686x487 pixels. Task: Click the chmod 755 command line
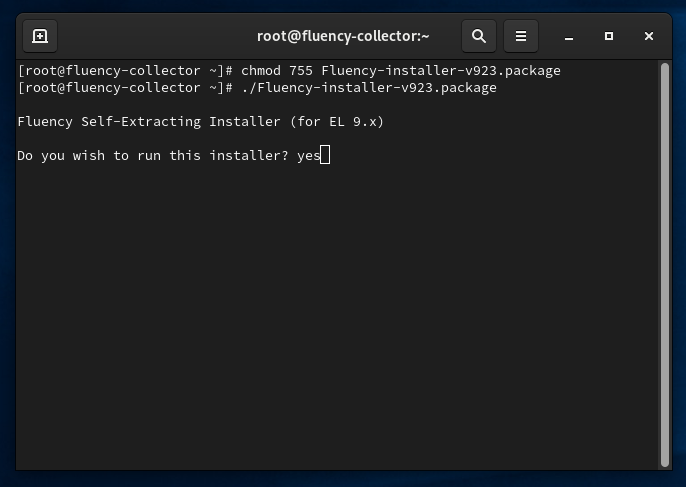pos(289,70)
